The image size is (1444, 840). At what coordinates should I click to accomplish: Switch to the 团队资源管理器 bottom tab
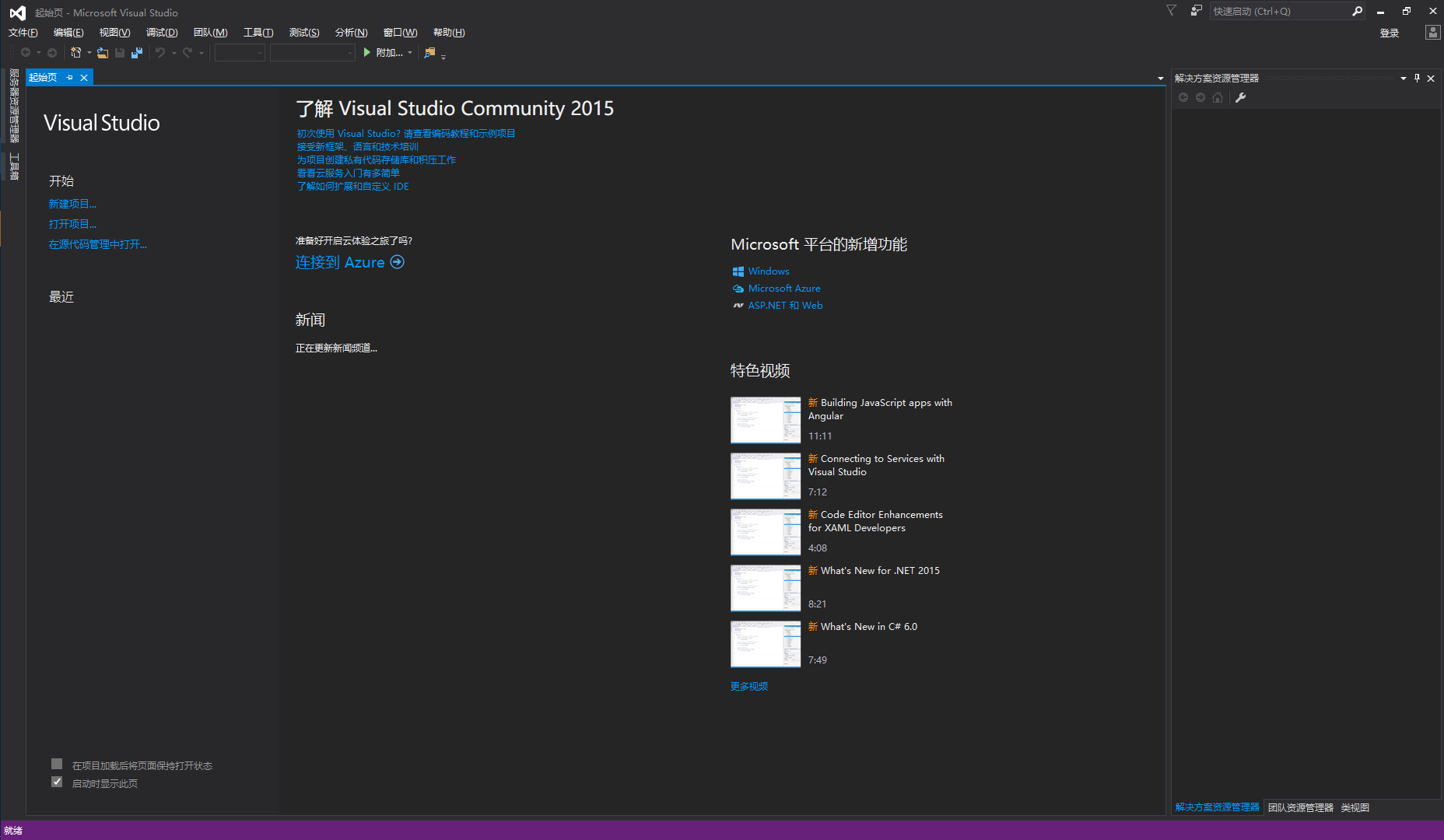click(x=1301, y=807)
